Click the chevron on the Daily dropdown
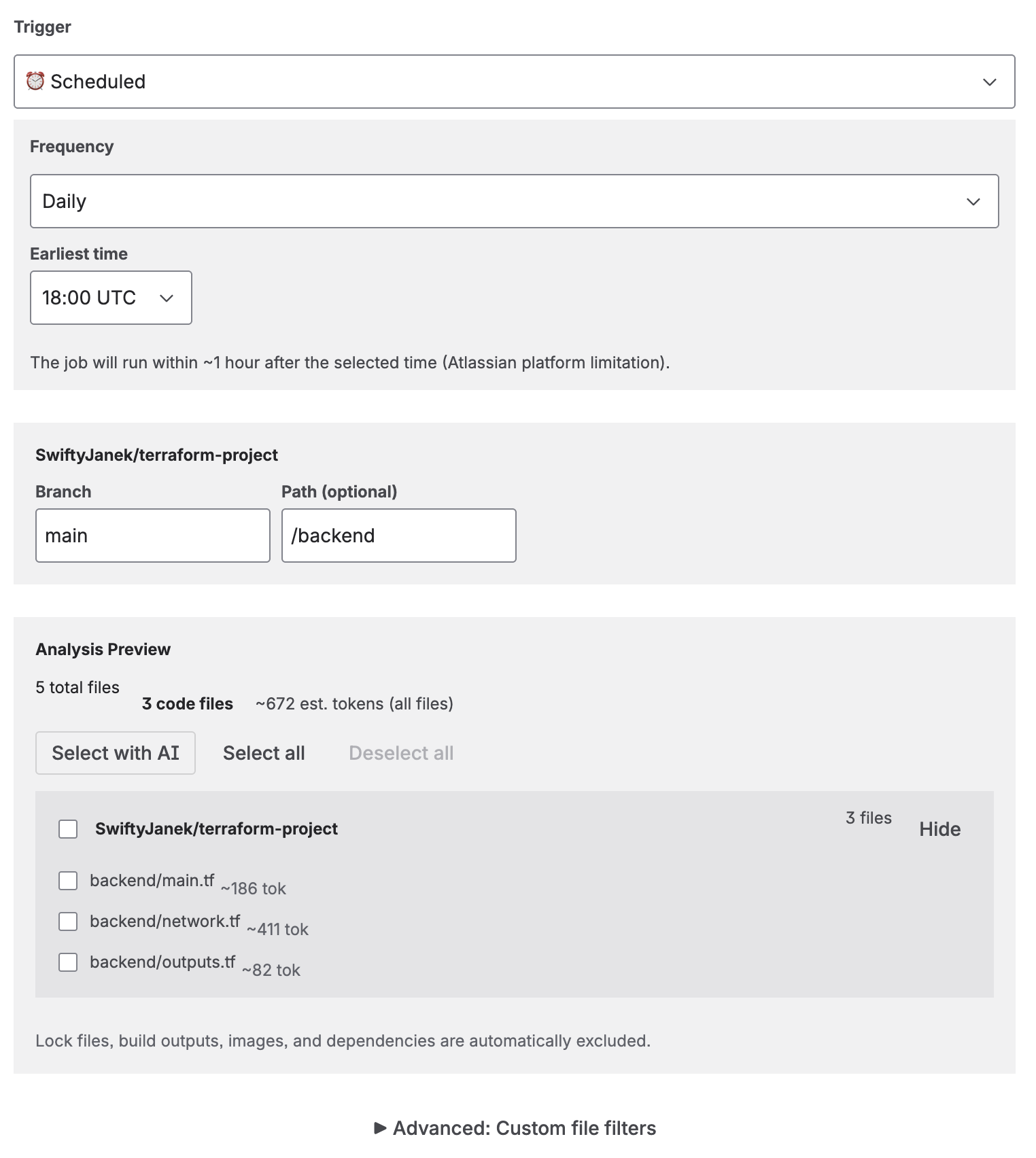This screenshot has width=1036, height=1158. [973, 200]
